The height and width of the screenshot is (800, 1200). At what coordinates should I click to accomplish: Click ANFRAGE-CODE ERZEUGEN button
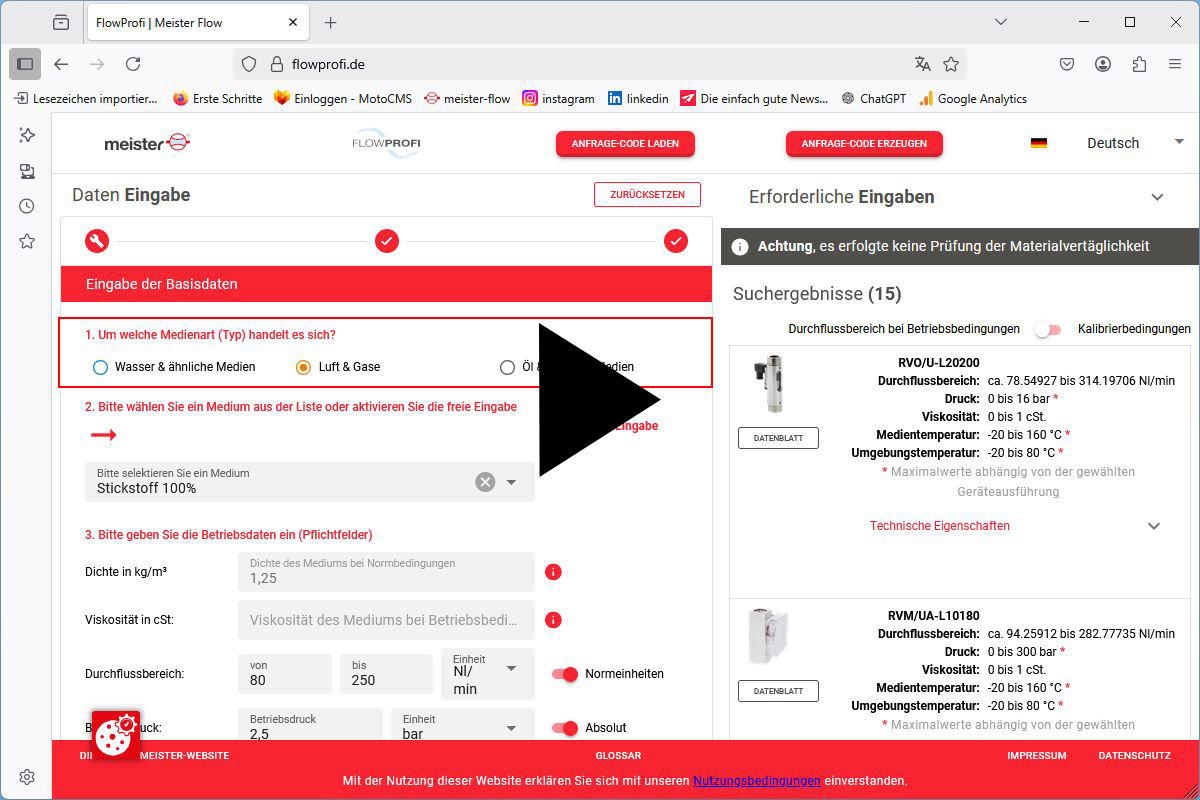point(864,143)
